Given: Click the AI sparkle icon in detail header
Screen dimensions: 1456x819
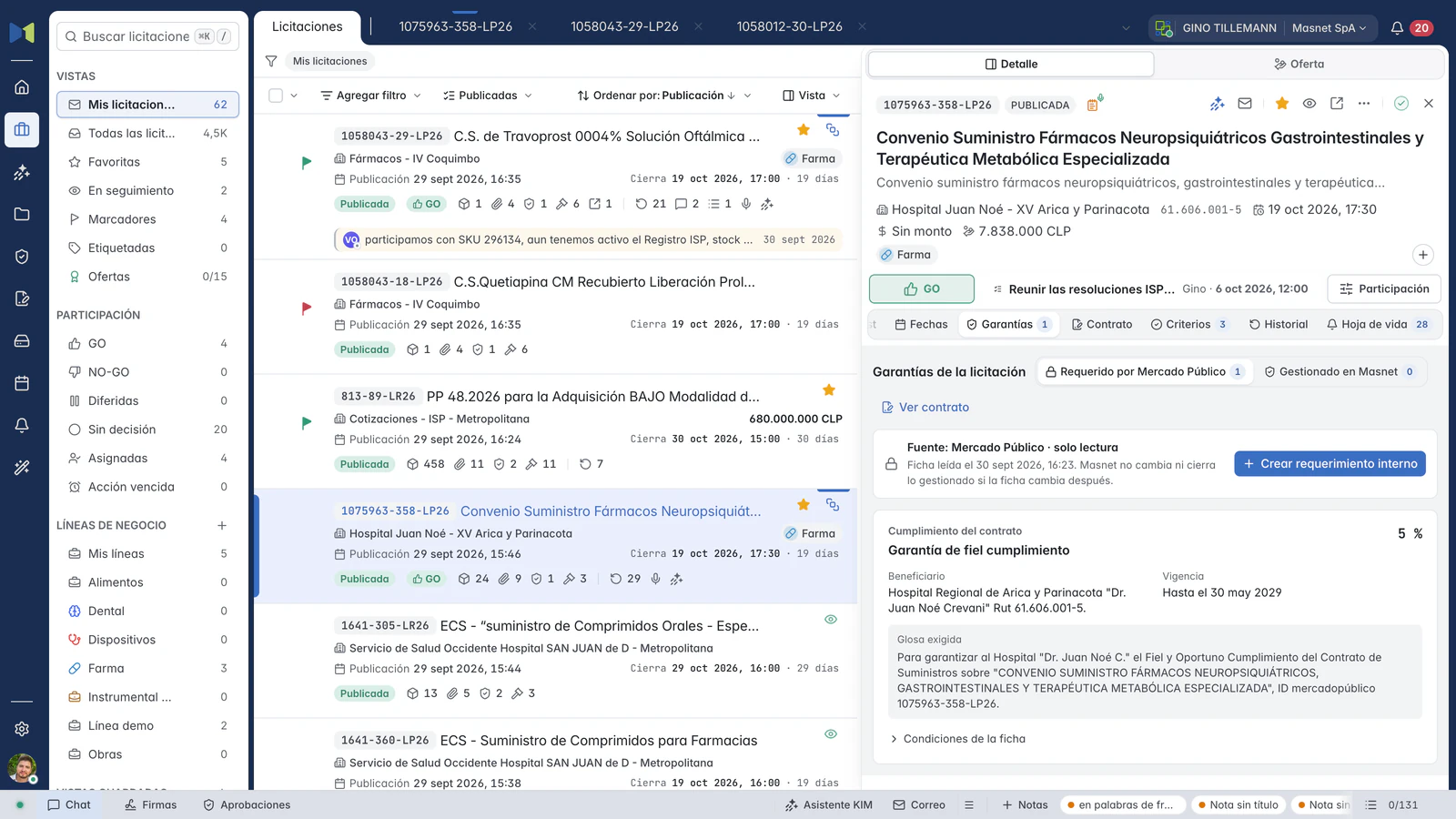Looking at the screenshot, I should coord(1217,104).
